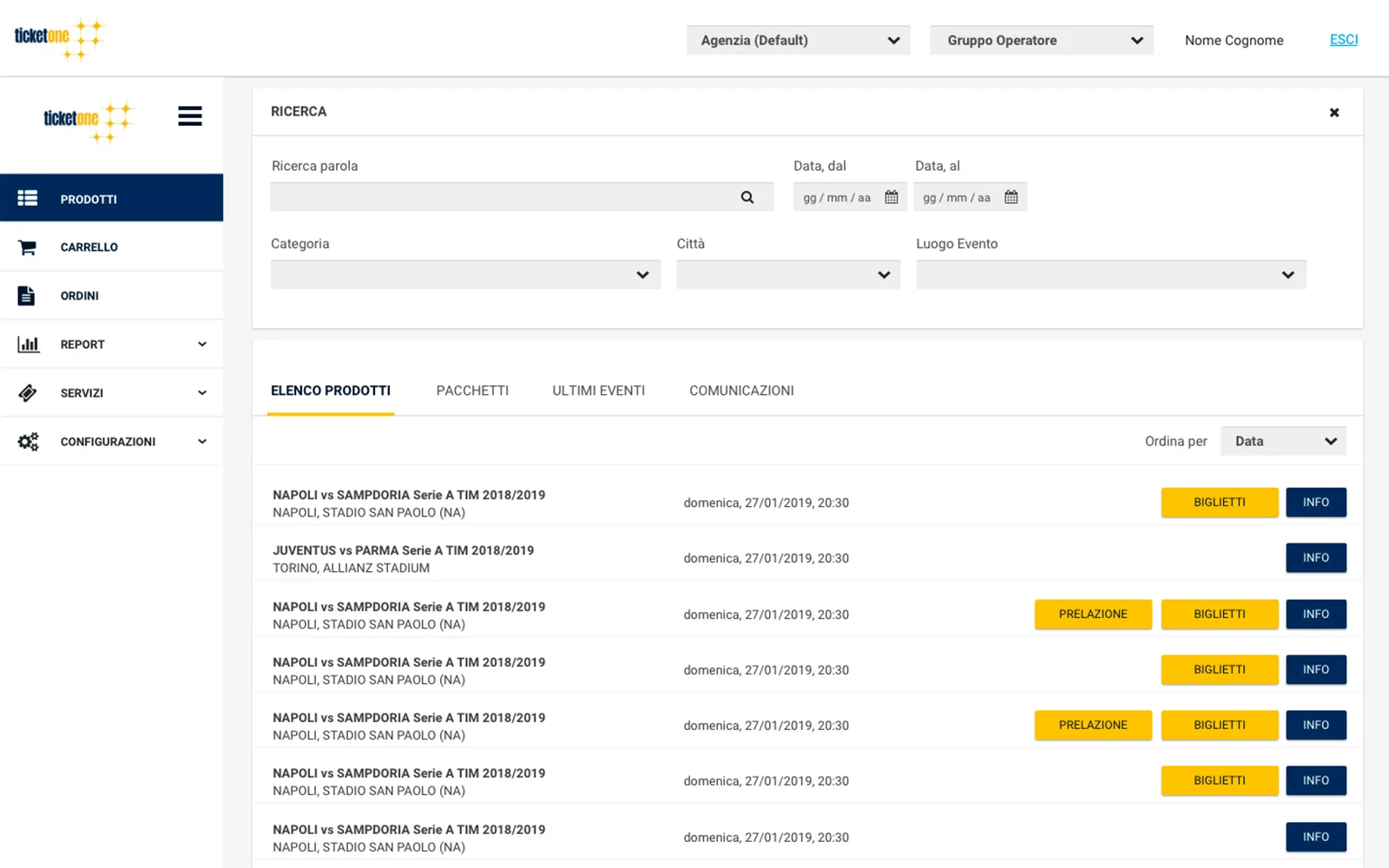Click Biglietti in fifth product row
1389x868 pixels.
1220,726
